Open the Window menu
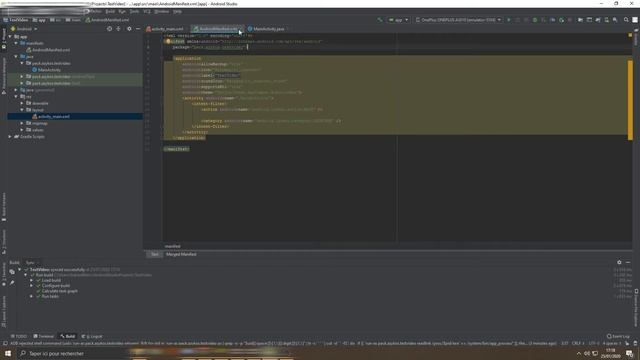The height and width of the screenshot is (360, 640). [x=162, y=11]
